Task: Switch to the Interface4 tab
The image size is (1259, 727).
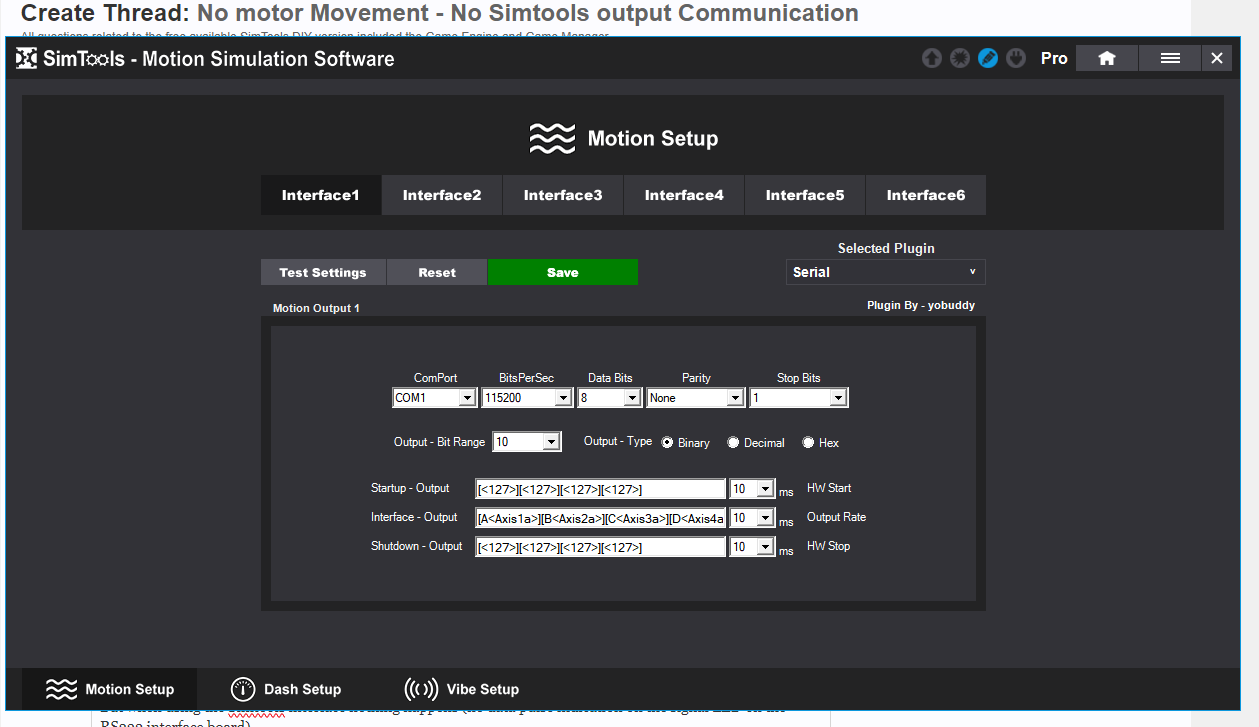Action: coord(684,195)
